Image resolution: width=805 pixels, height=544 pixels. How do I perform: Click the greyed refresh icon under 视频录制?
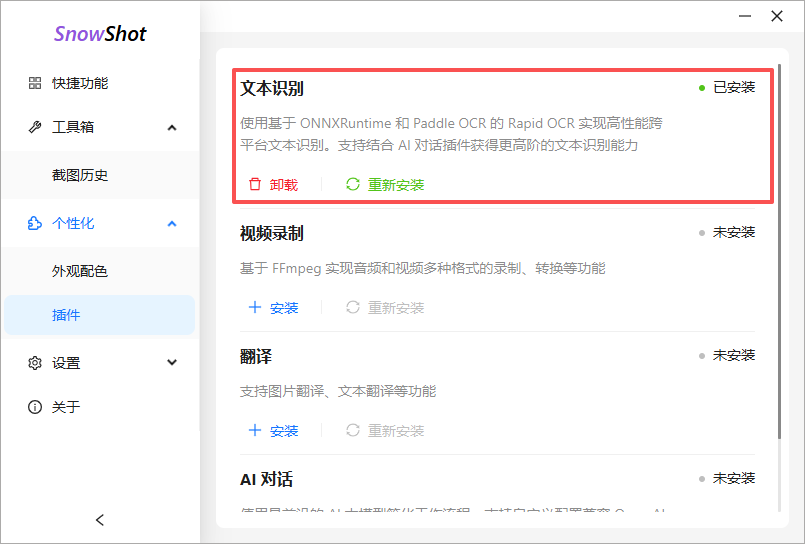point(353,307)
